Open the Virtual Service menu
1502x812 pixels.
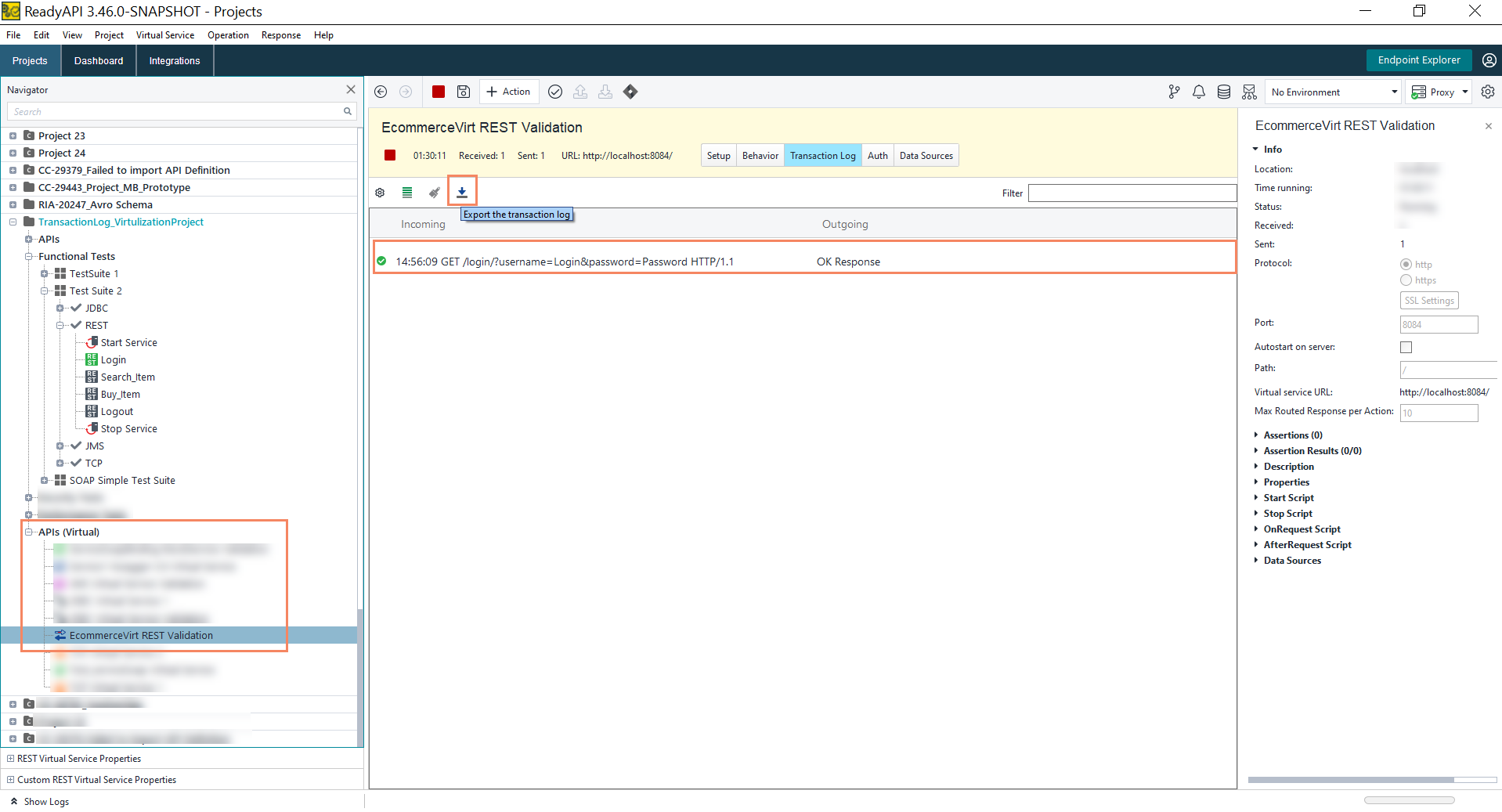pos(164,35)
